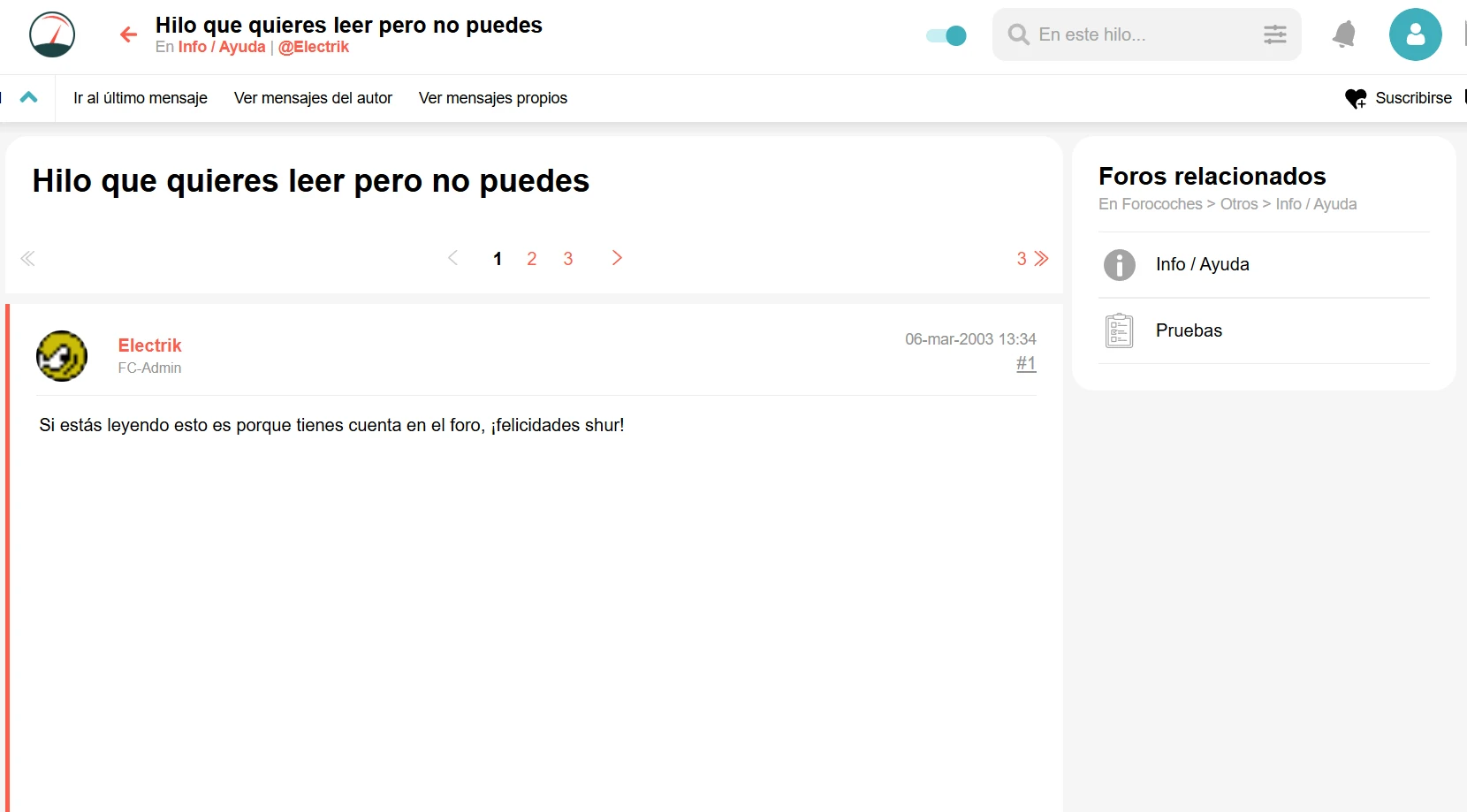Open post permalink #1
1467x812 pixels.
coord(1026,363)
